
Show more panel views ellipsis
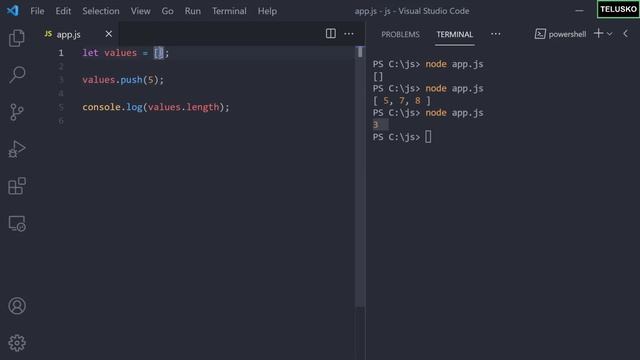point(496,34)
